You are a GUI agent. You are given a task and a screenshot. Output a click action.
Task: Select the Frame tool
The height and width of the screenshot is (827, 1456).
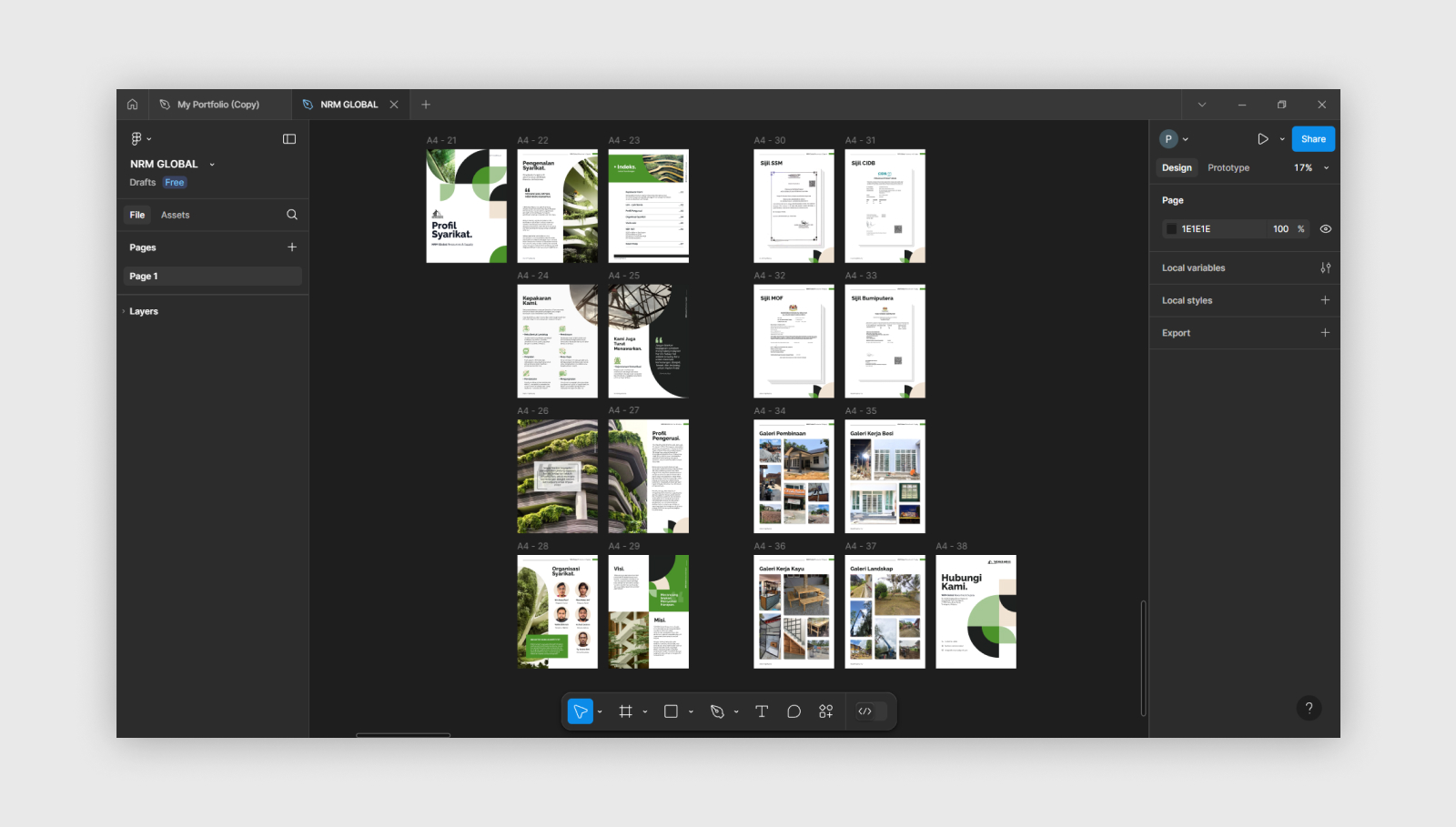625,711
